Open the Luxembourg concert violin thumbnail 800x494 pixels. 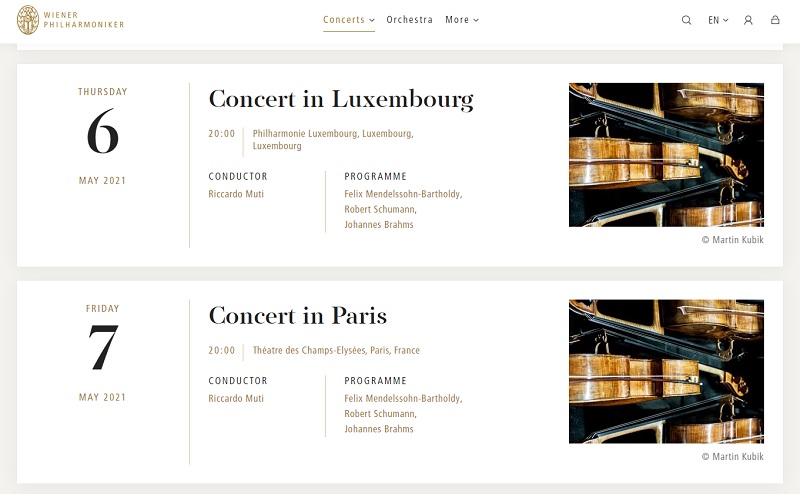click(666, 155)
